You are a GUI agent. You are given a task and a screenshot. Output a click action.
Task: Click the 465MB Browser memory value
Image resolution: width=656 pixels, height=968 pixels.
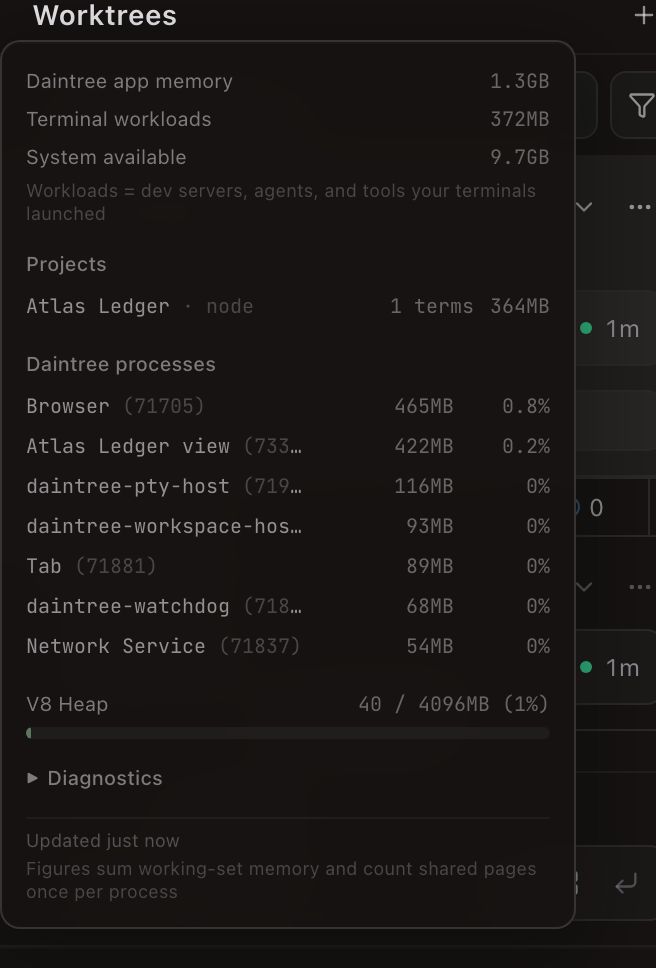pos(423,406)
